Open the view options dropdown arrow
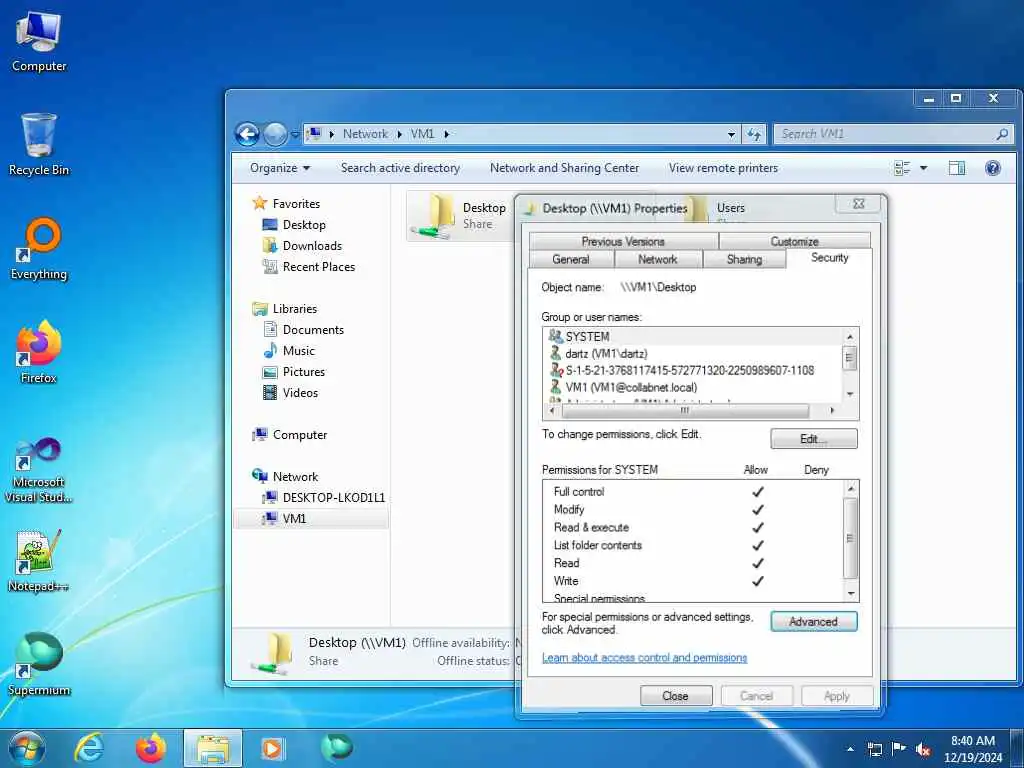The width and height of the screenshot is (1024, 768). pyautogui.click(x=923, y=168)
